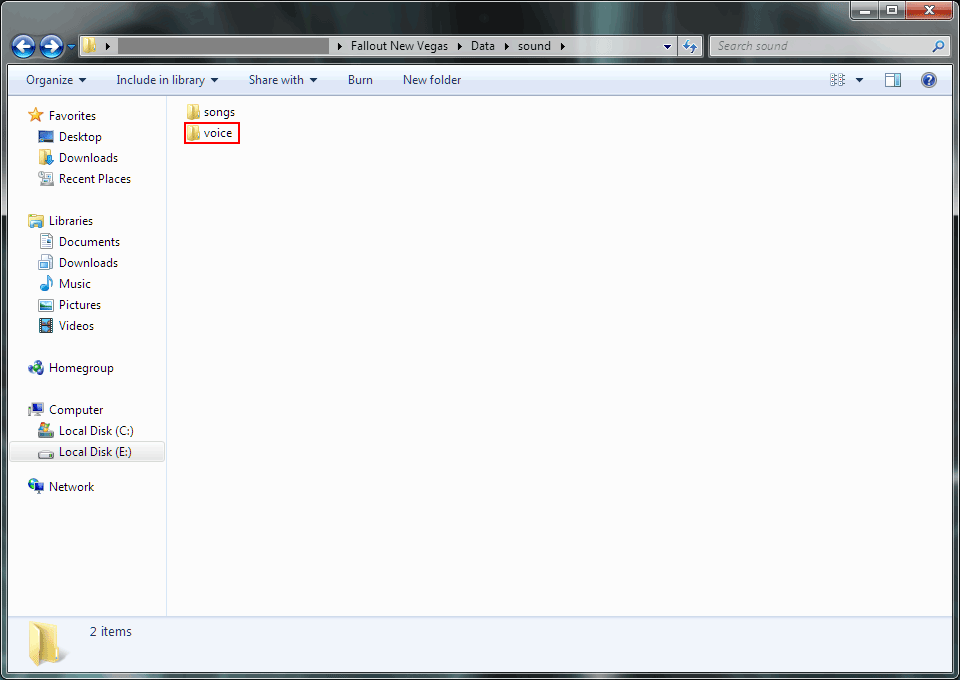The image size is (960, 680).
Task: Expand the Organize dropdown menu
Action: (x=56, y=80)
